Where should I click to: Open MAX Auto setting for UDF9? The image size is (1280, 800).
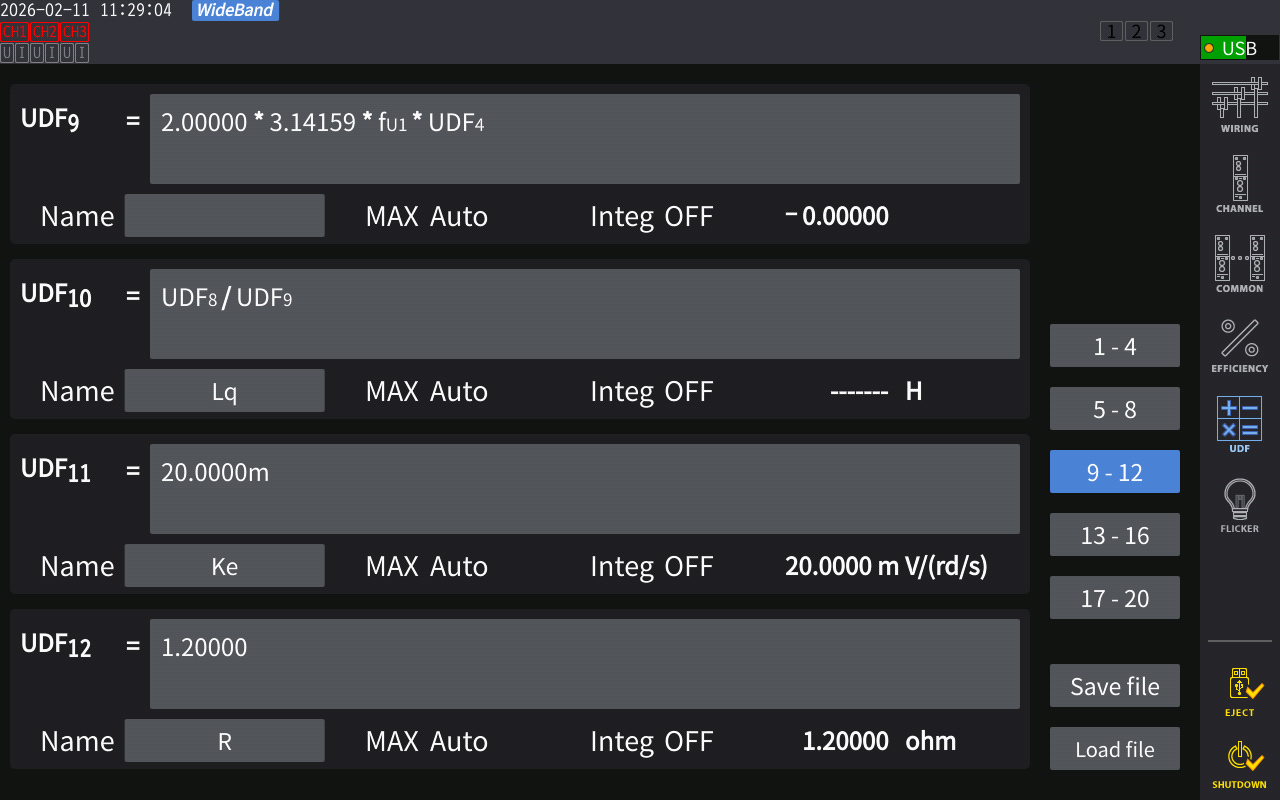tap(427, 217)
